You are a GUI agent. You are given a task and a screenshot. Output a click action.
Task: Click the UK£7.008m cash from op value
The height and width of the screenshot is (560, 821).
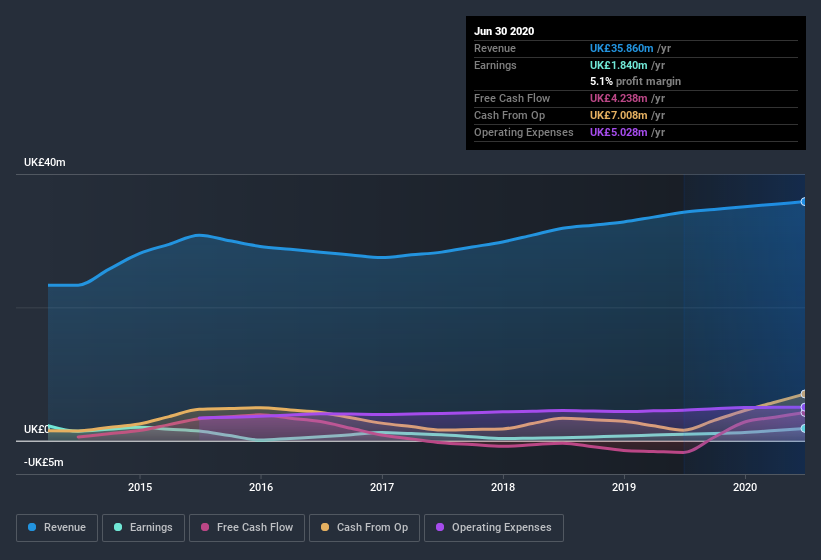[x=618, y=115]
